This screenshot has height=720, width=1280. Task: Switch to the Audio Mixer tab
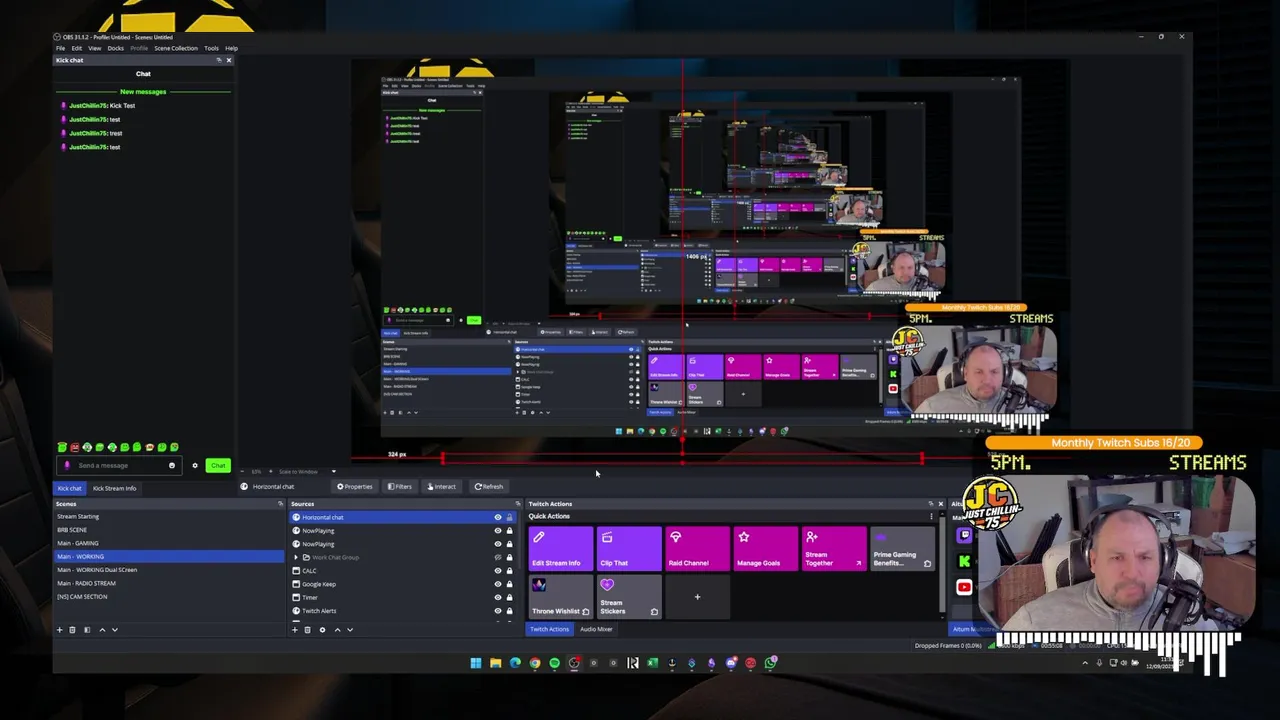click(596, 629)
